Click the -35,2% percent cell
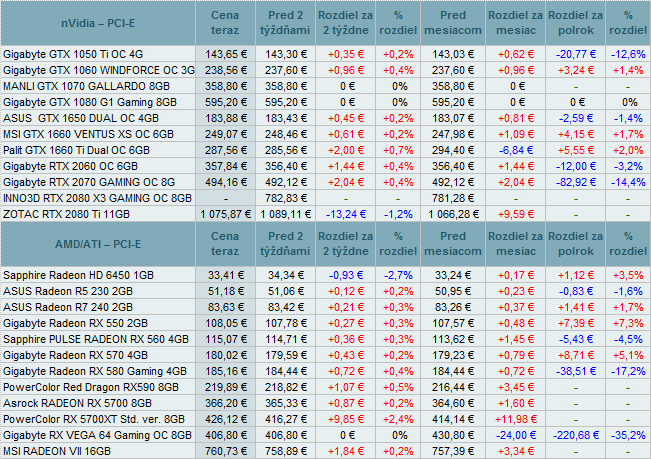Viewport: 651px width, 459px height. pos(628,435)
